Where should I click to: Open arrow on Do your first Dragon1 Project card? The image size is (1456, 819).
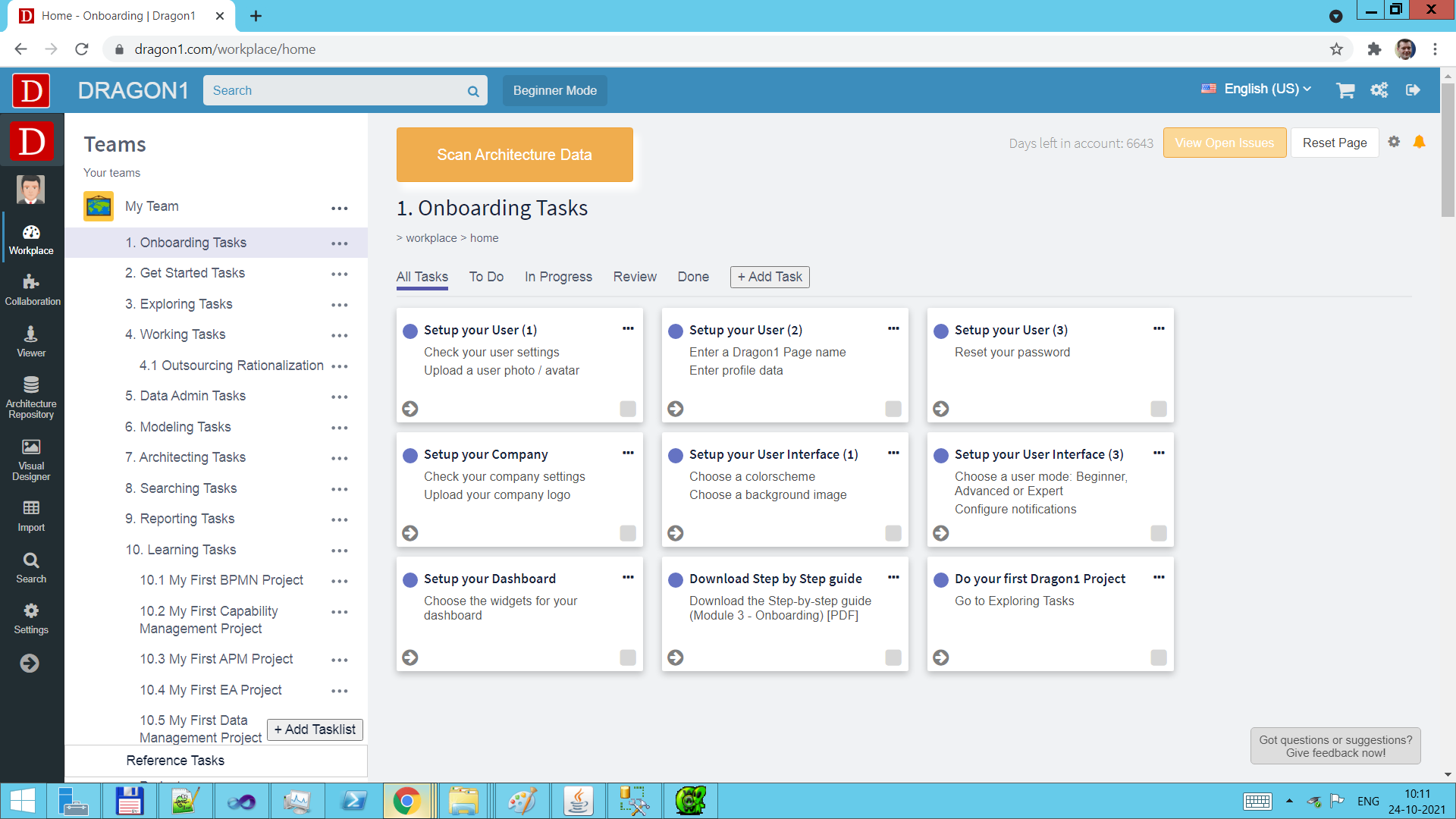pyautogui.click(x=941, y=657)
